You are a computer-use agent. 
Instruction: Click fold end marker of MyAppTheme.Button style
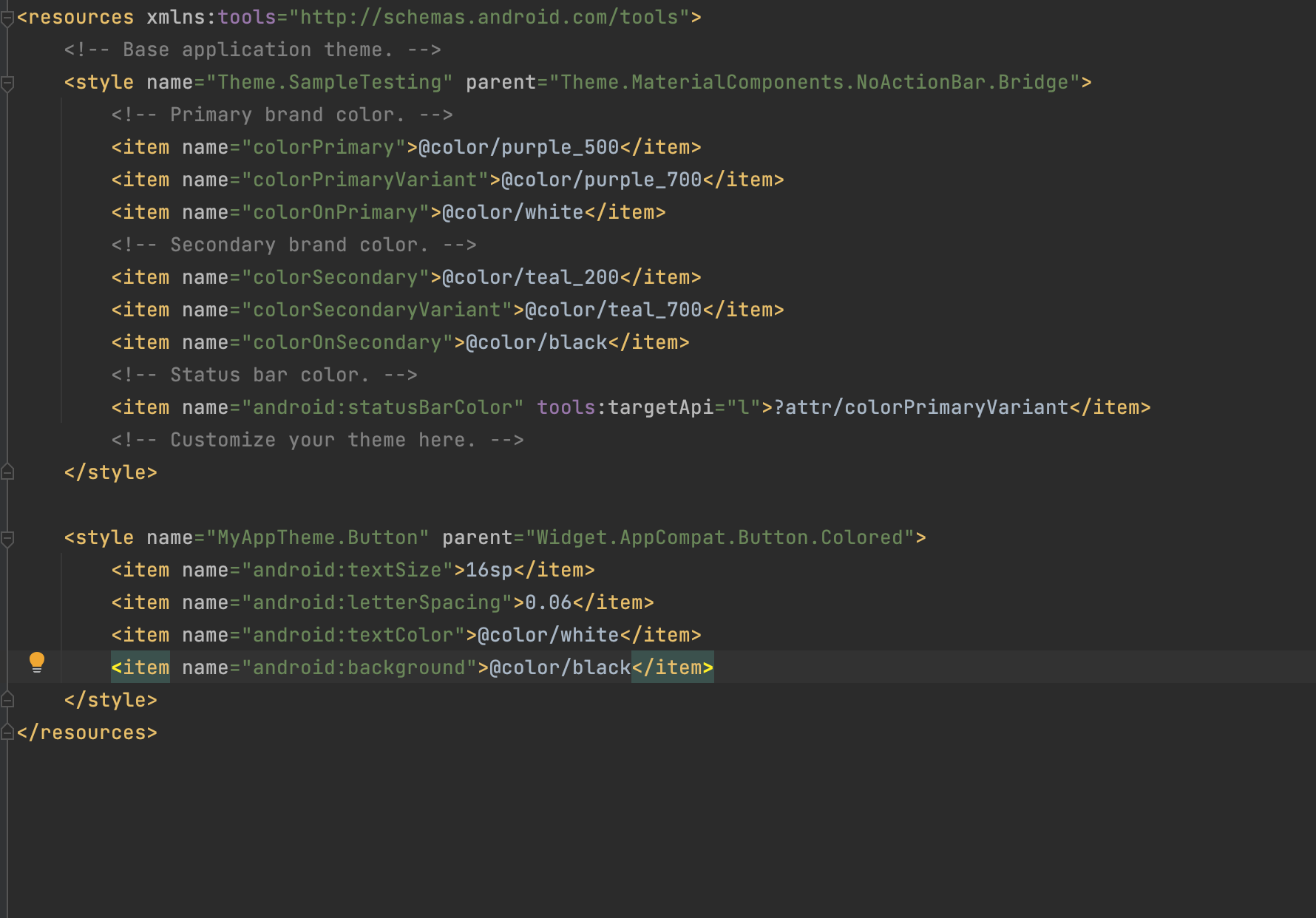[x=7, y=699]
